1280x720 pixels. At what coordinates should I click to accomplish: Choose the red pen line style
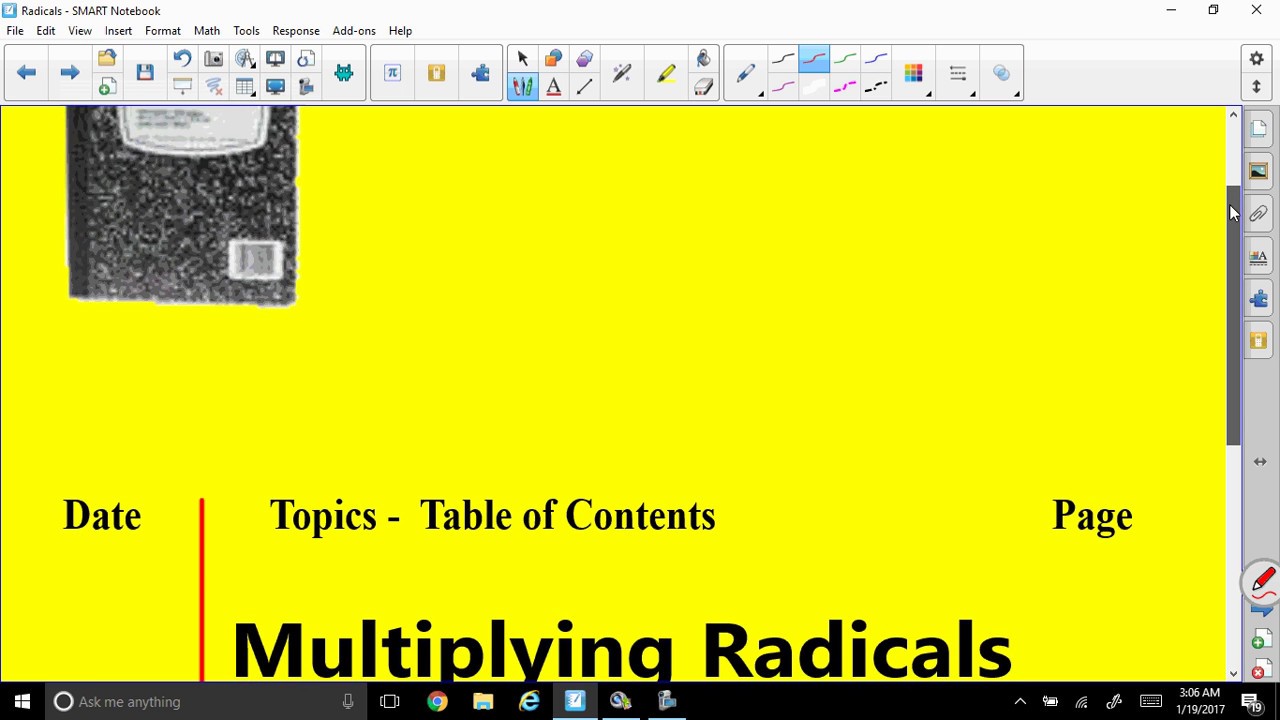(814, 59)
